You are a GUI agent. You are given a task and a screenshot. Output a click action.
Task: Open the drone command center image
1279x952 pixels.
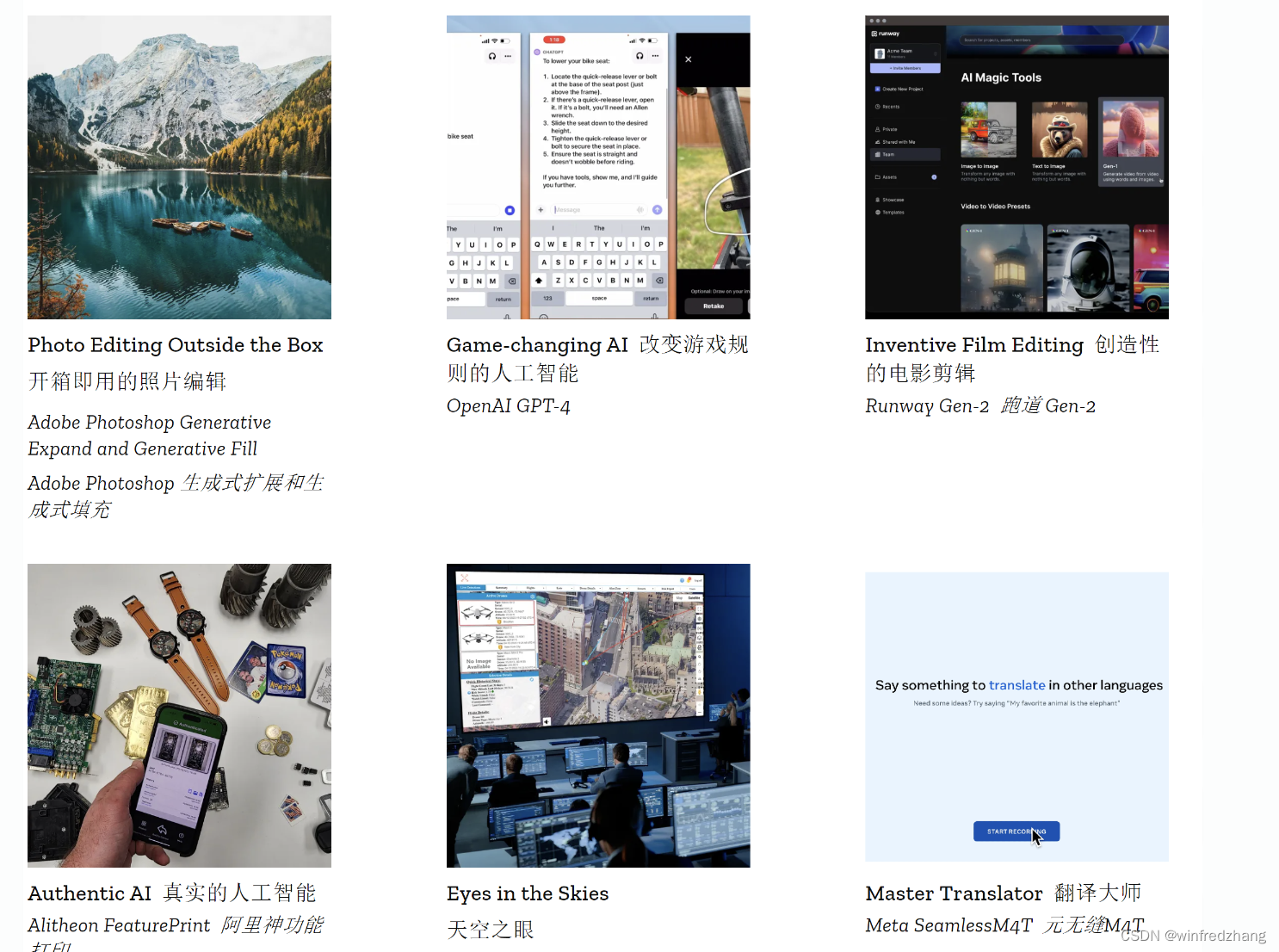tap(598, 715)
